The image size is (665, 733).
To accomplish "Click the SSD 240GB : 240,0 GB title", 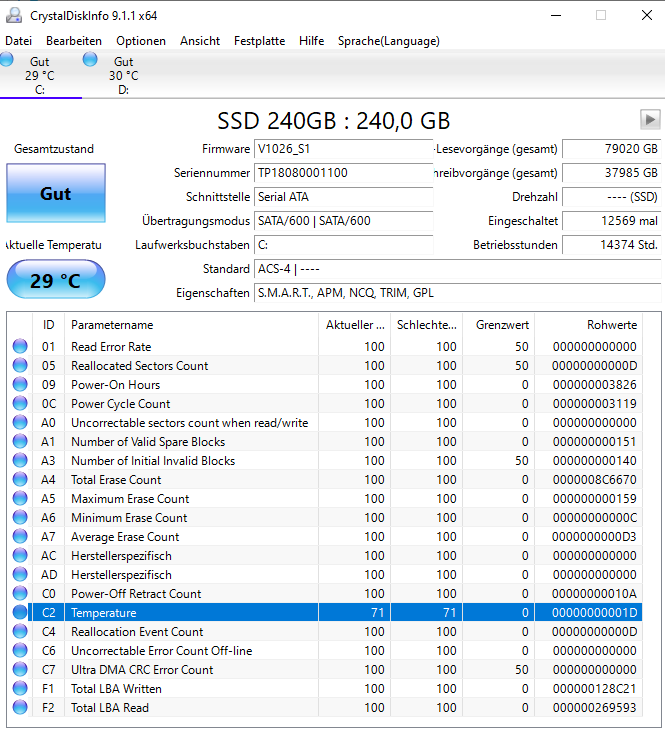I will tap(334, 121).
